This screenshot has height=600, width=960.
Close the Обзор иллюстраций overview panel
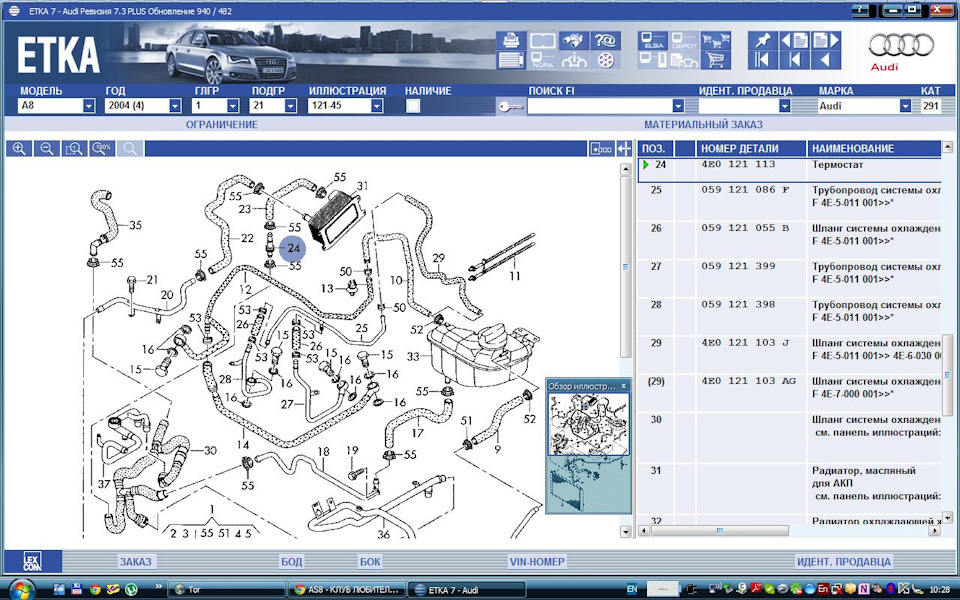623,385
